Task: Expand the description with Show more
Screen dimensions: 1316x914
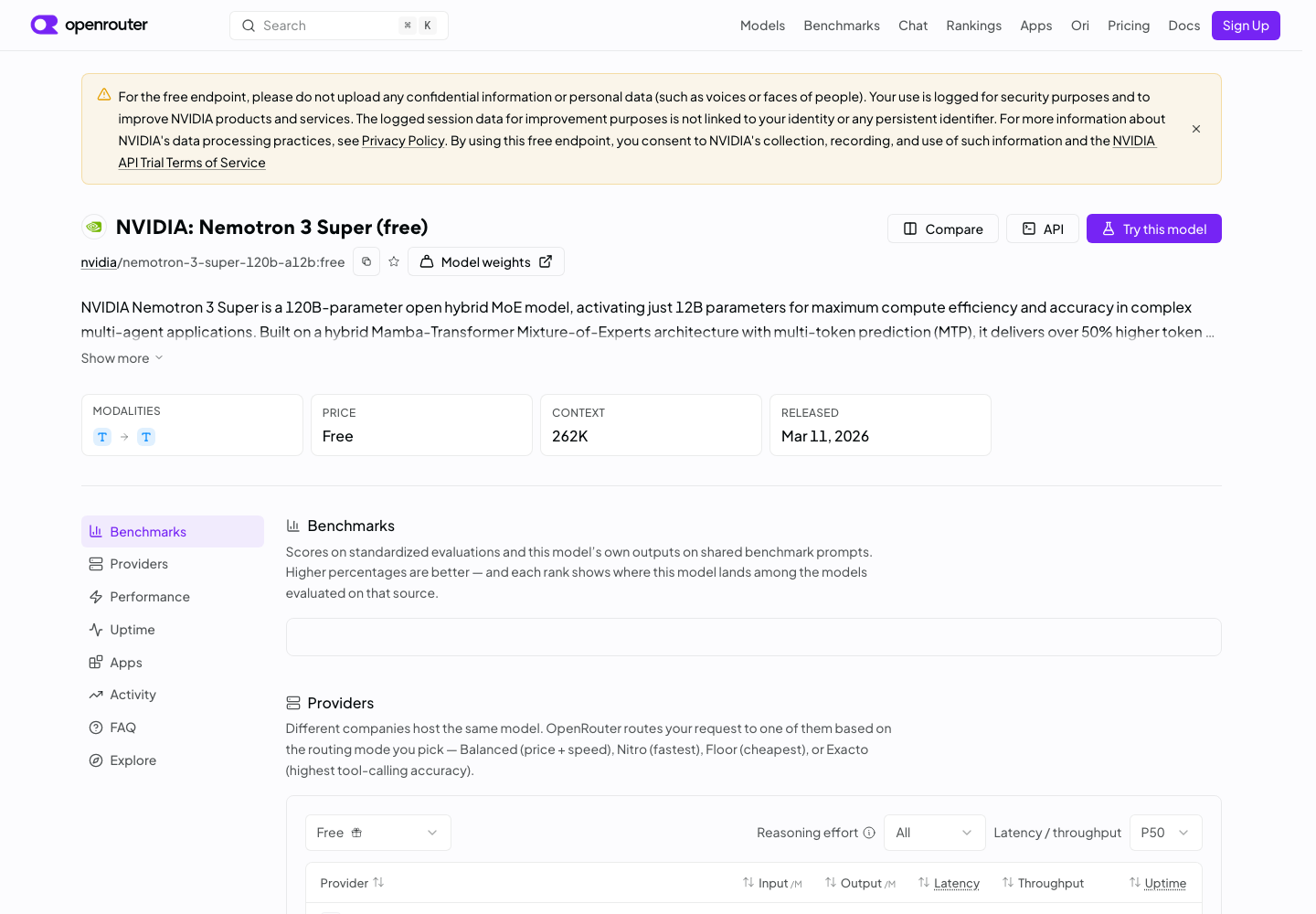Action: pos(122,358)
